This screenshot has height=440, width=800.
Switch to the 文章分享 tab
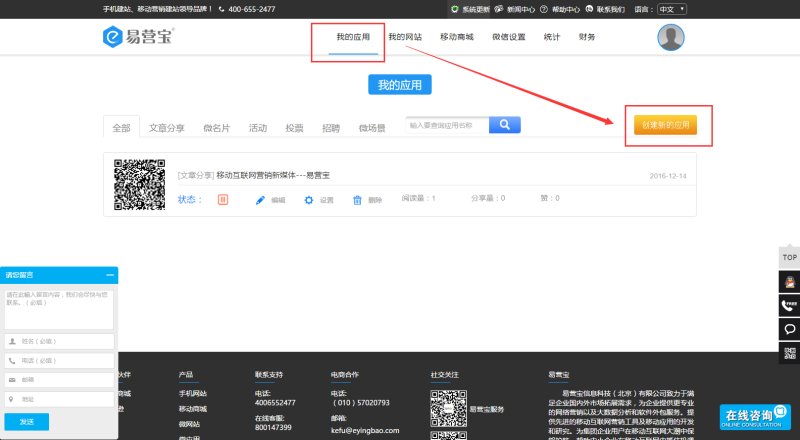click(x=166, y=128)
